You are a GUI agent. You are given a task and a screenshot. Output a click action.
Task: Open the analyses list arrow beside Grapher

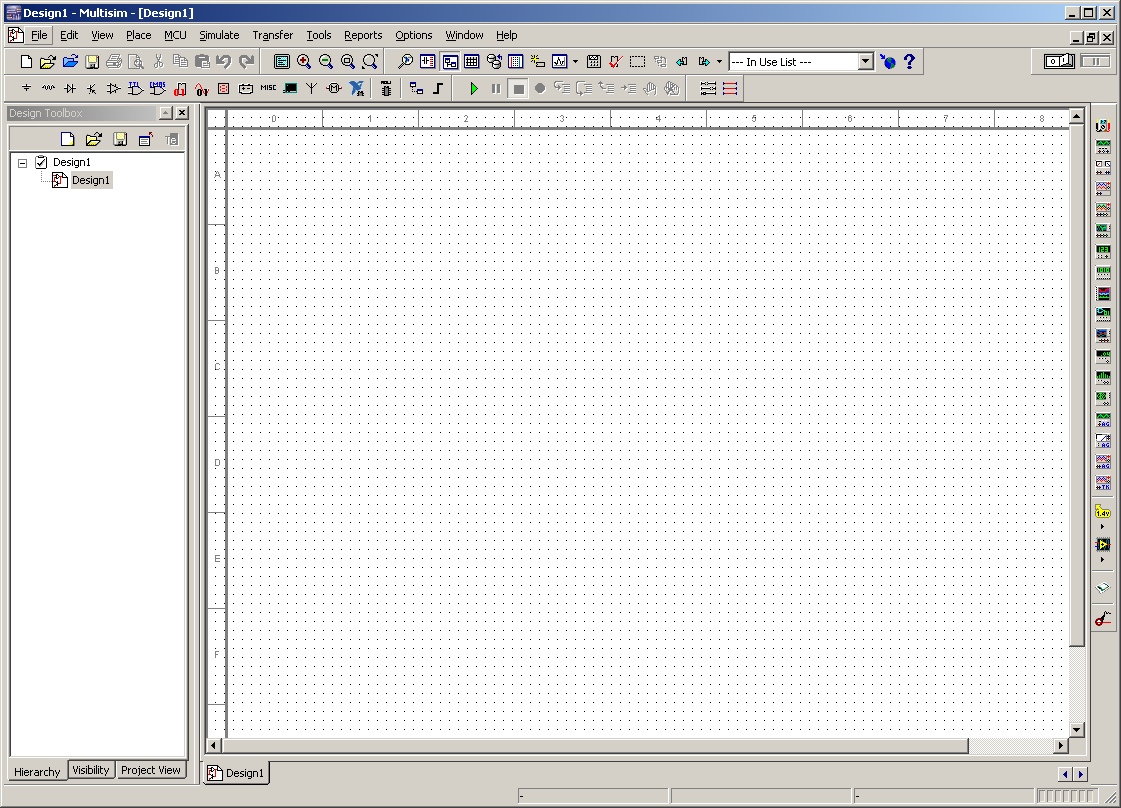coord(576,61)
